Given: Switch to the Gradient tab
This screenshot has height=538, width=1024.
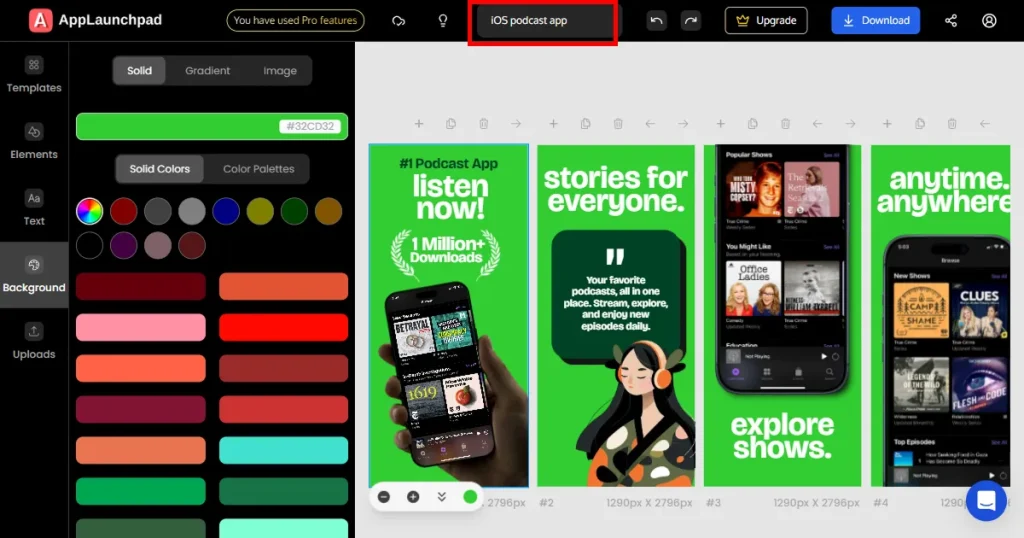Looking at the screenshot, I should [207, 71].
